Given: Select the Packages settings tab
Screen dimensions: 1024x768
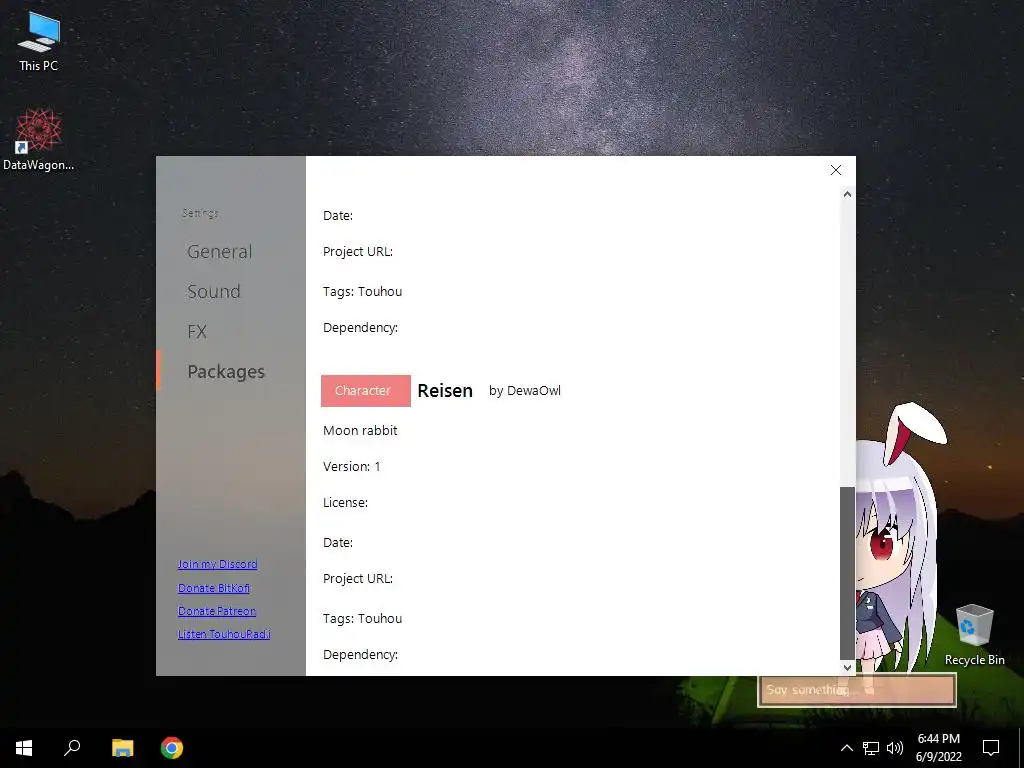Looking at the screenshot, I should pos(226,372).
